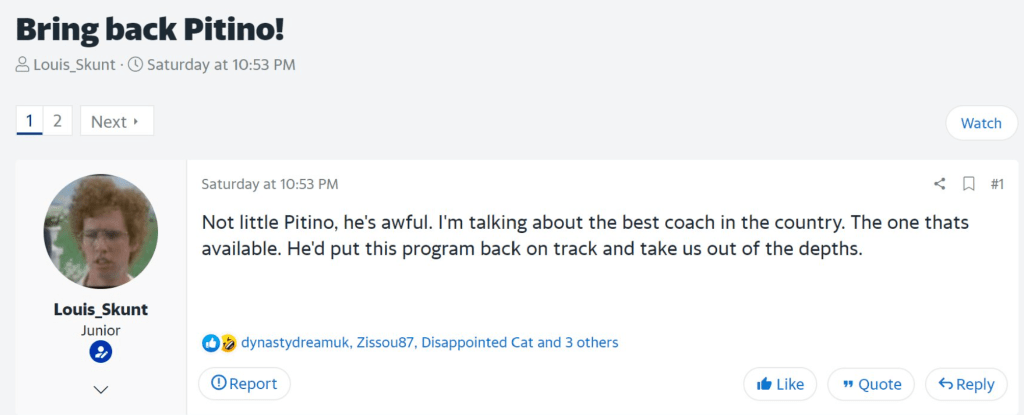Viewport: 1024px width, 415px height.
Task: Click the Next page arrow button
Action: click(117, 122)
